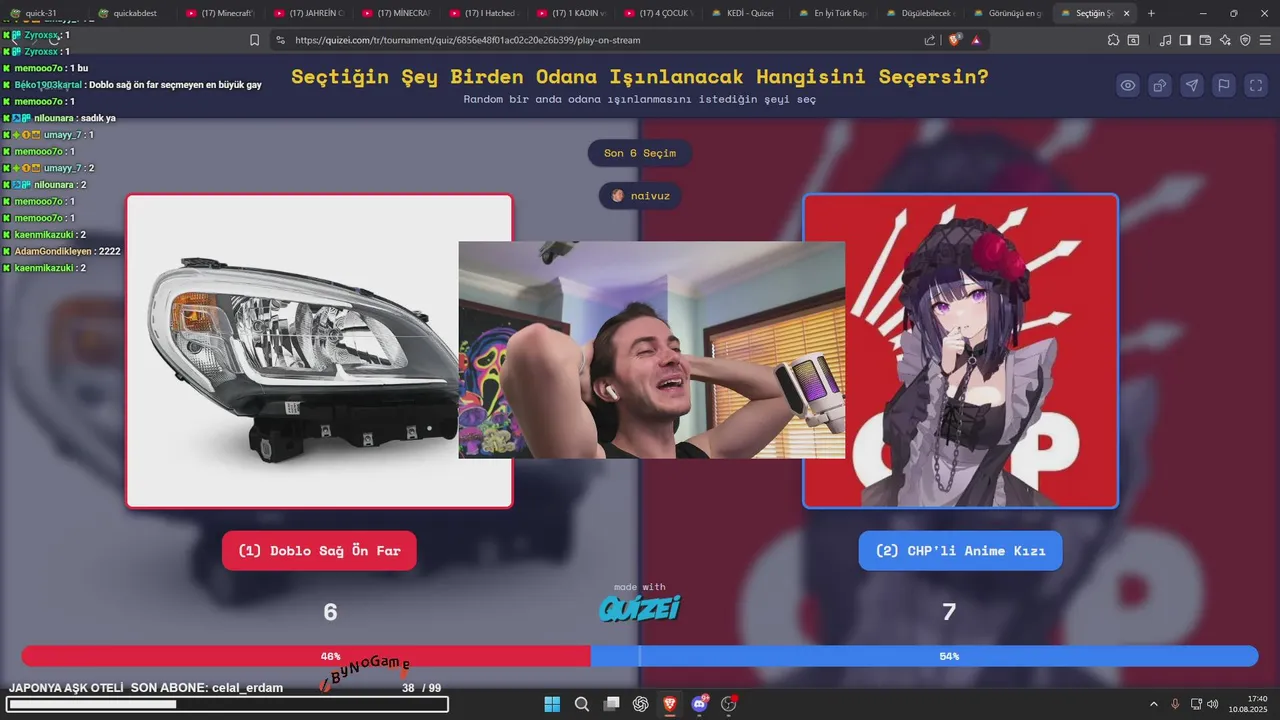
Task: Click chat username AdamGondikleyen
Action: [53, 251]
